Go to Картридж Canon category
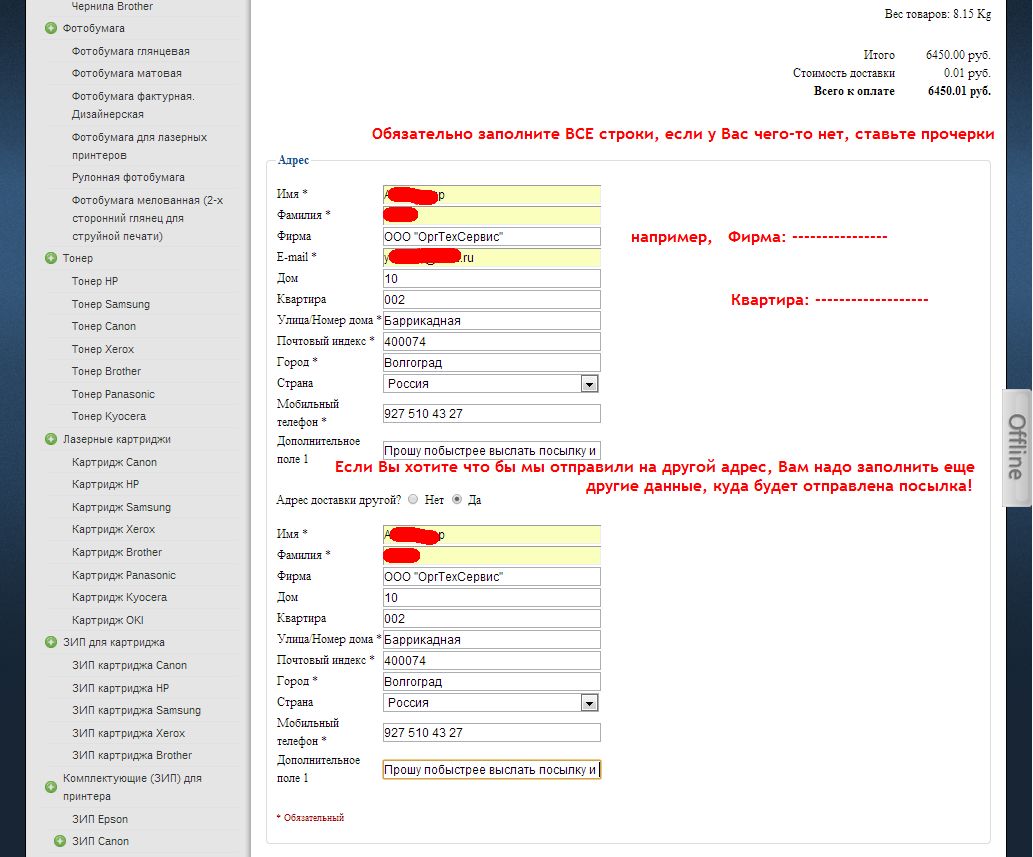 click(x=114, y=462)
